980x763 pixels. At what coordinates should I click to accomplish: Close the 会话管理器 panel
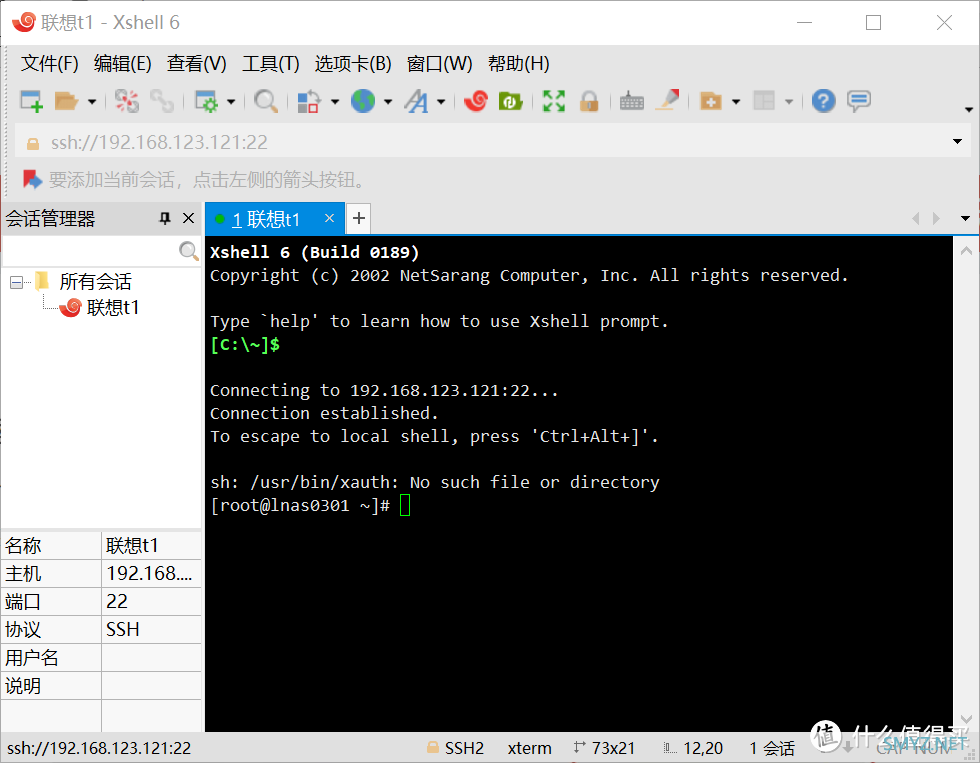click(188, 218)
